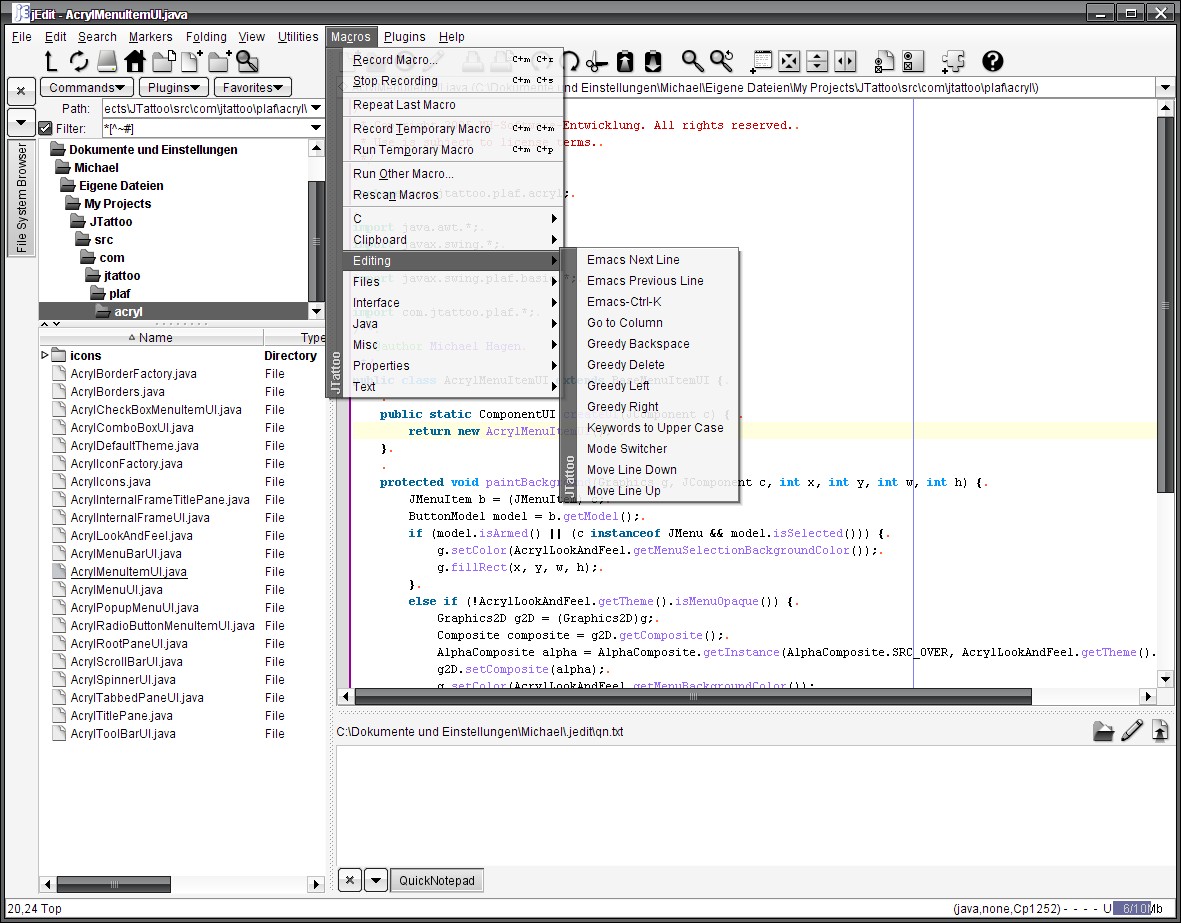
Task: Split the view horizontally icon
Action: (817, 61)
